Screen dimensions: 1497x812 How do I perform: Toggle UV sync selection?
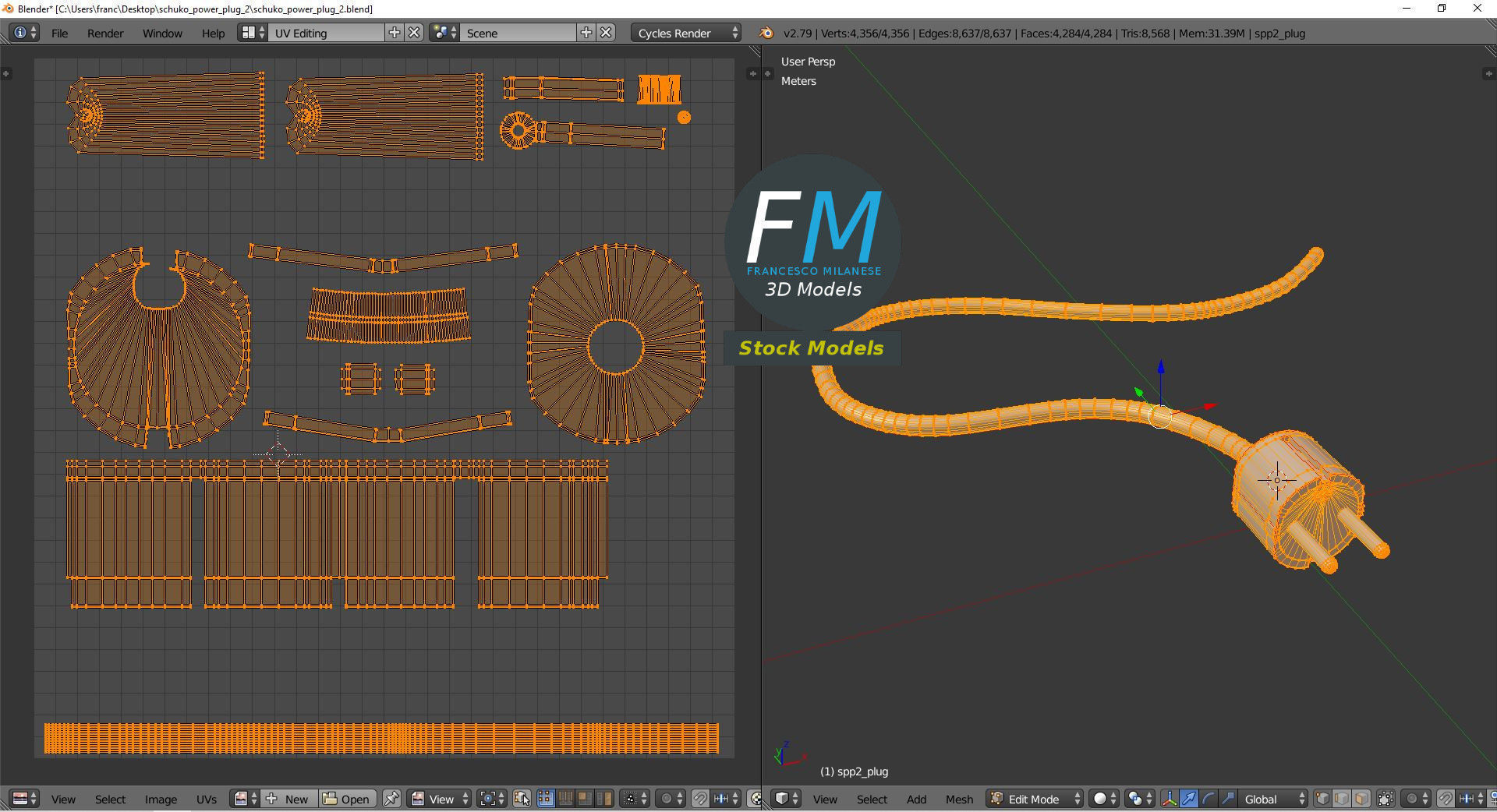pyautogui.click(x=522, y=799)
